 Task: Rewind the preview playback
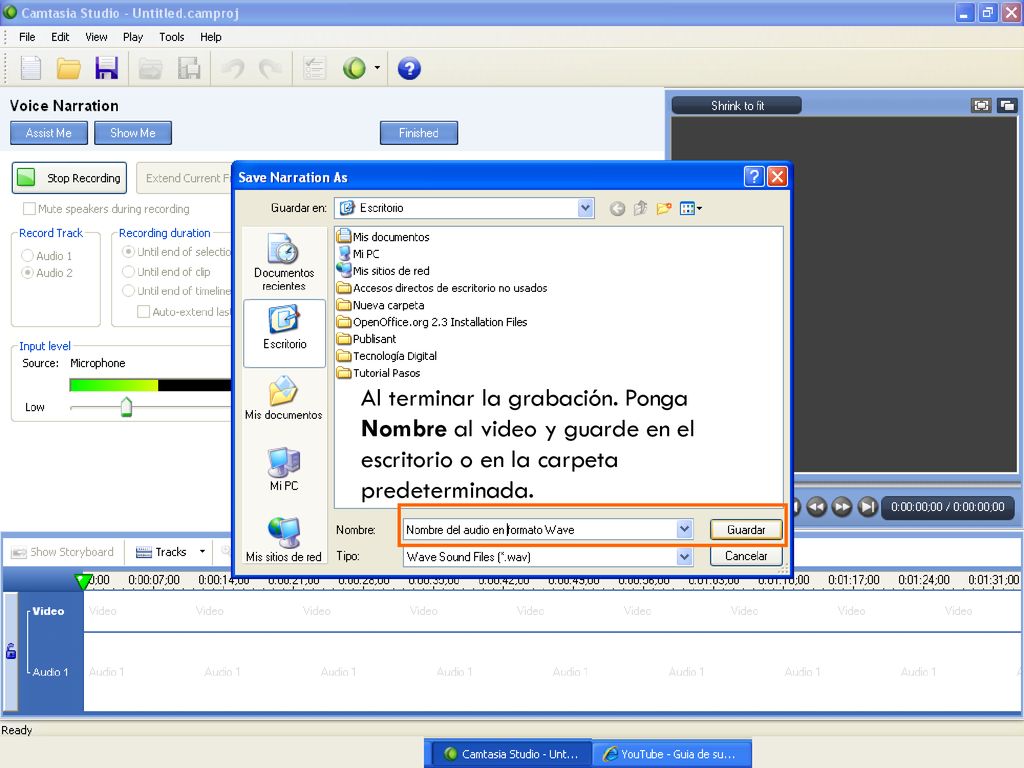(x=816, y=507)
